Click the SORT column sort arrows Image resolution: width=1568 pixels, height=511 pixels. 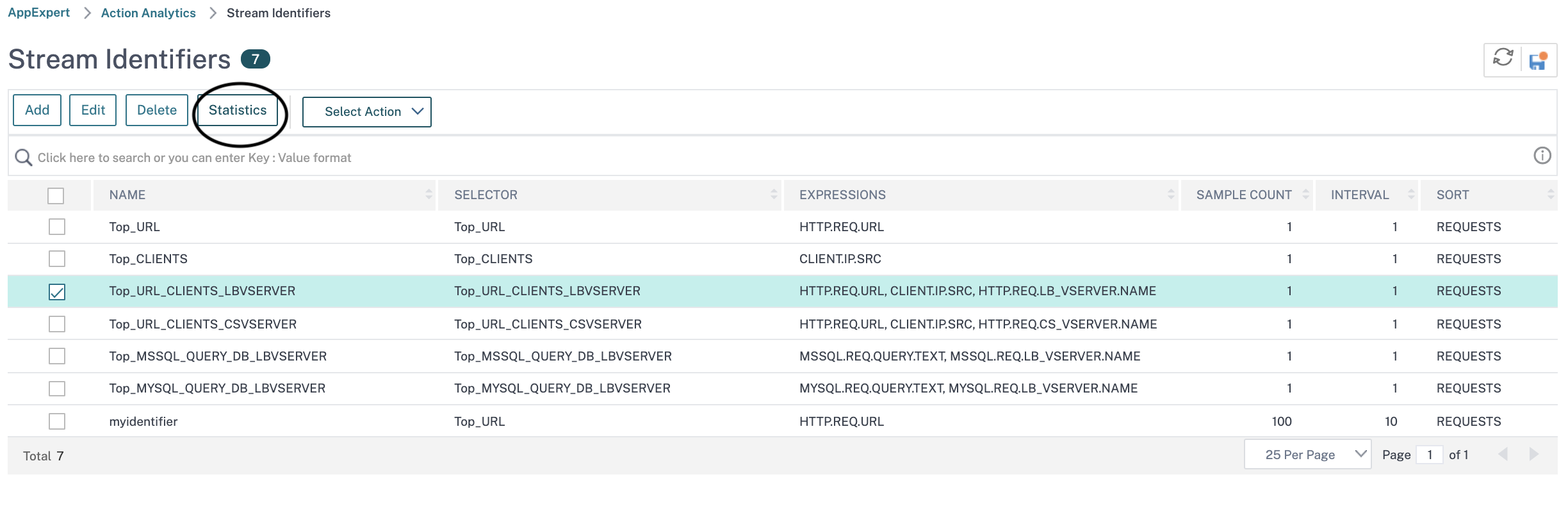click(1551, 195)
